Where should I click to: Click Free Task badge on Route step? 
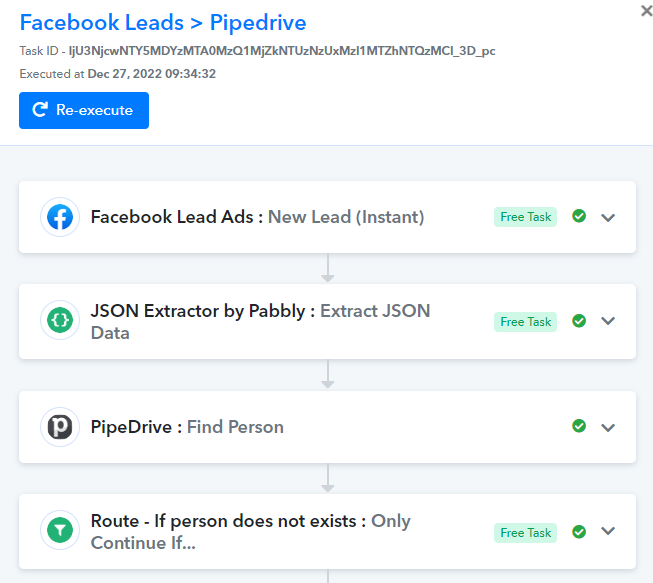click(x=526, y=533)
